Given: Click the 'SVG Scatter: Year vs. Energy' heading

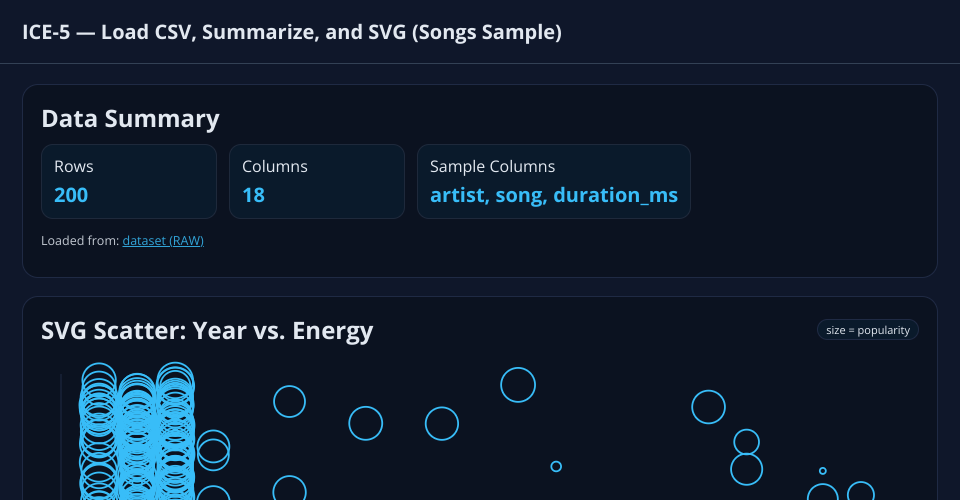Looking at the screenshot, I should (x=207, y=330).
